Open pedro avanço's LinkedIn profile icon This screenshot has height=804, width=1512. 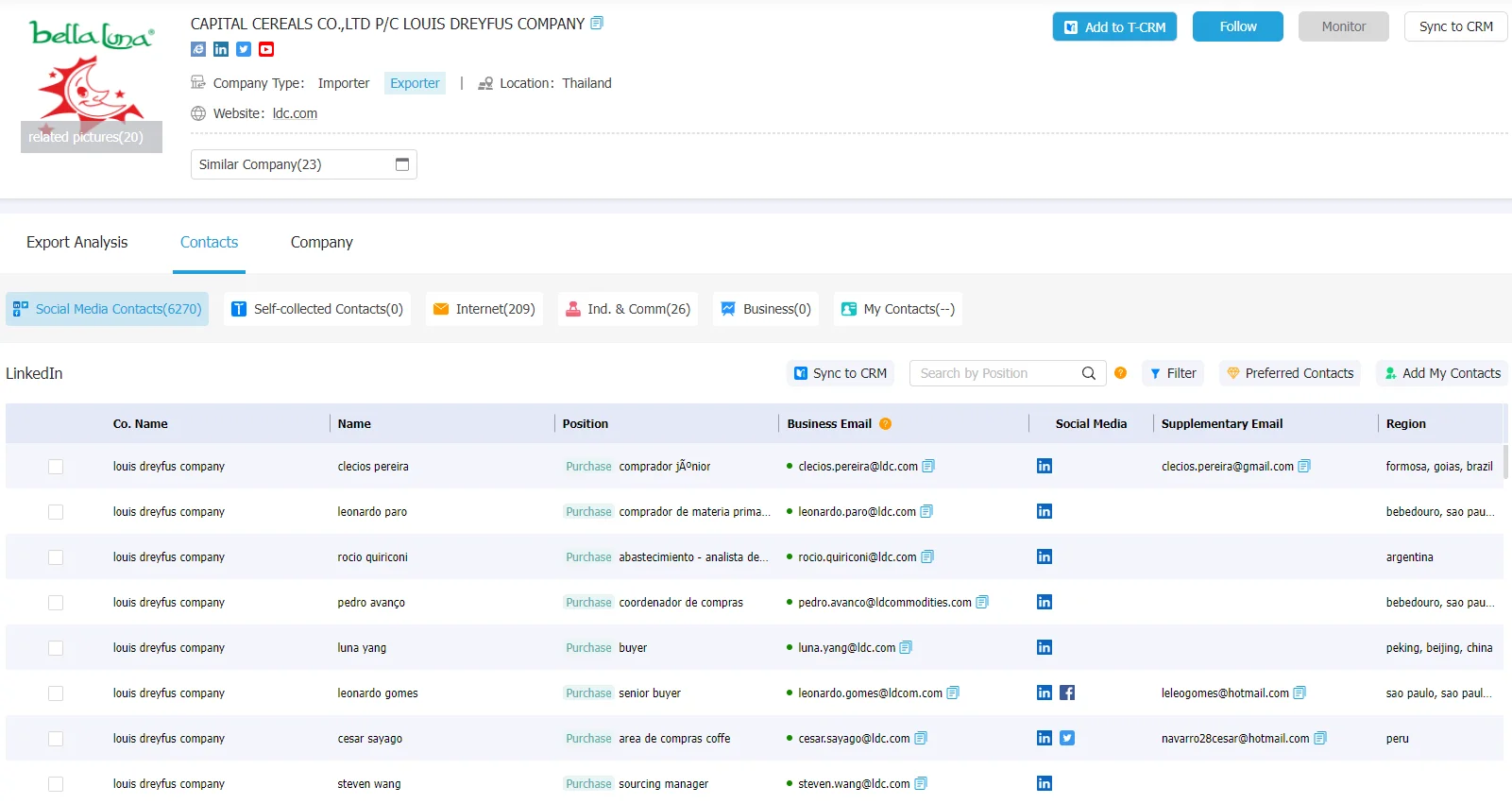click(x=1045, y=602)
